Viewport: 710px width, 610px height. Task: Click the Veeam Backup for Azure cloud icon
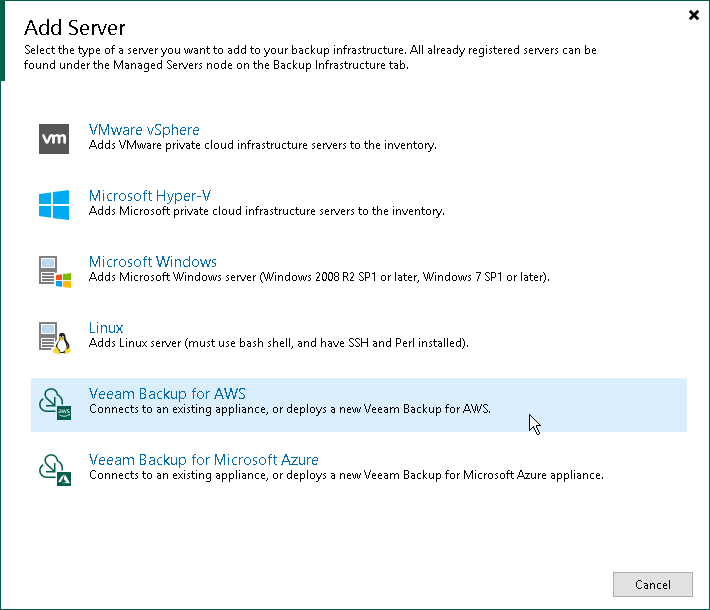(55, 470)
